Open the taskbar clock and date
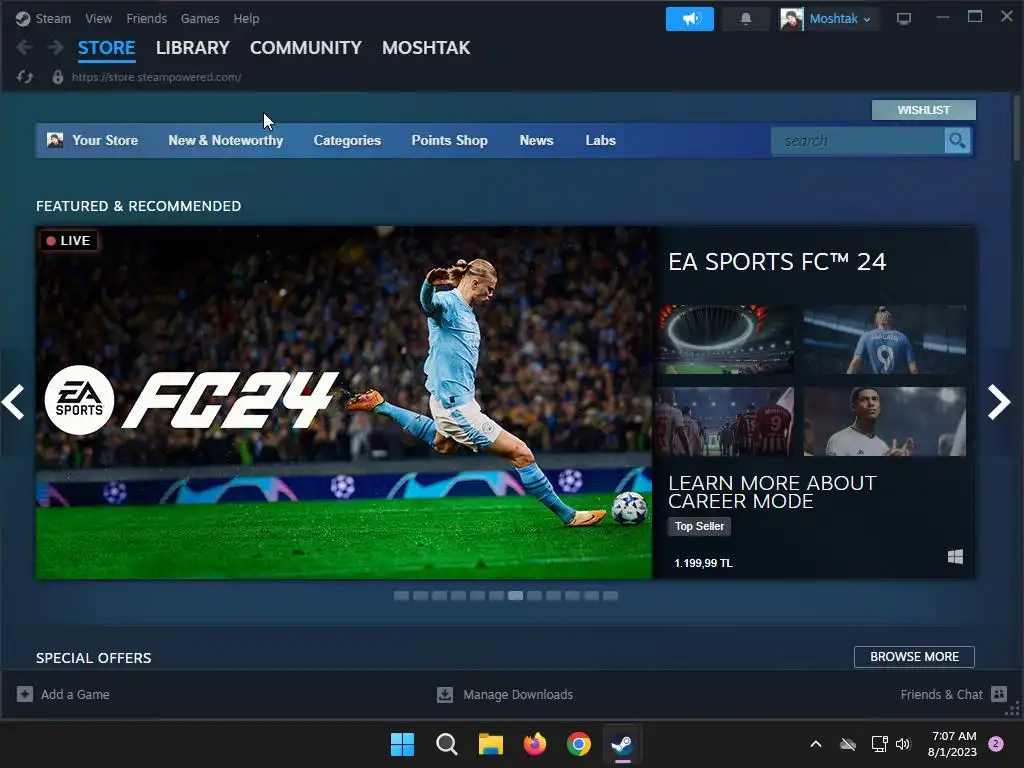The height and width of the screenshot is (768, 1024). pos(953,744)
